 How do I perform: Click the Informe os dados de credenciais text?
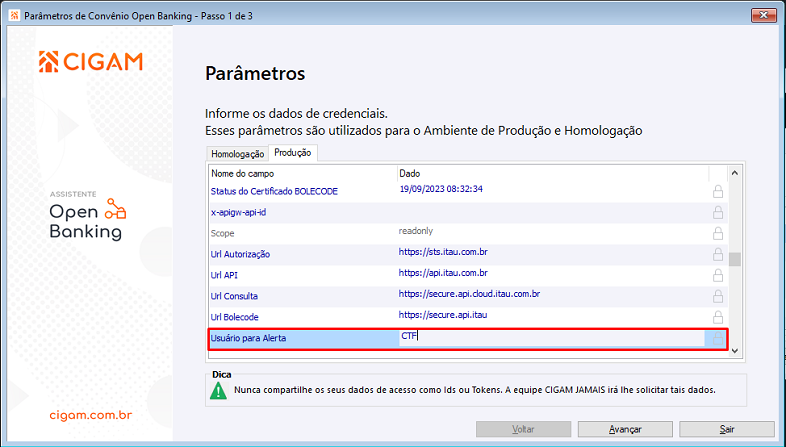point(296,114)
